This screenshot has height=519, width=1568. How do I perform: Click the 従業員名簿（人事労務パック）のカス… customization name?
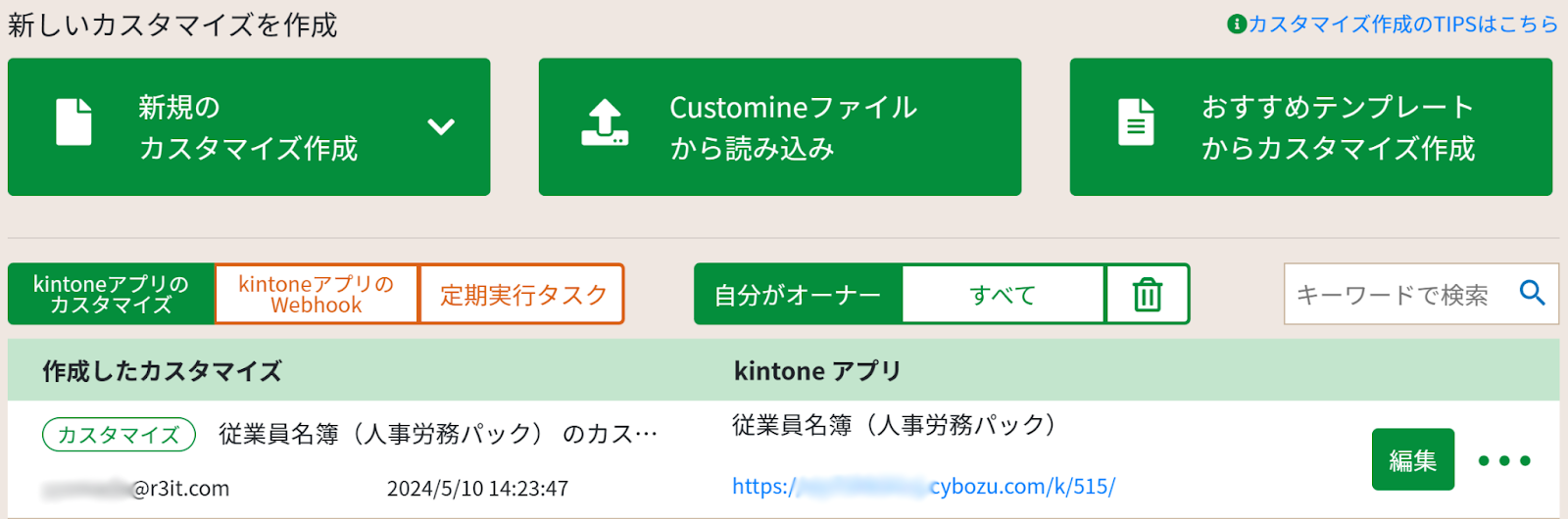(438, 434)
